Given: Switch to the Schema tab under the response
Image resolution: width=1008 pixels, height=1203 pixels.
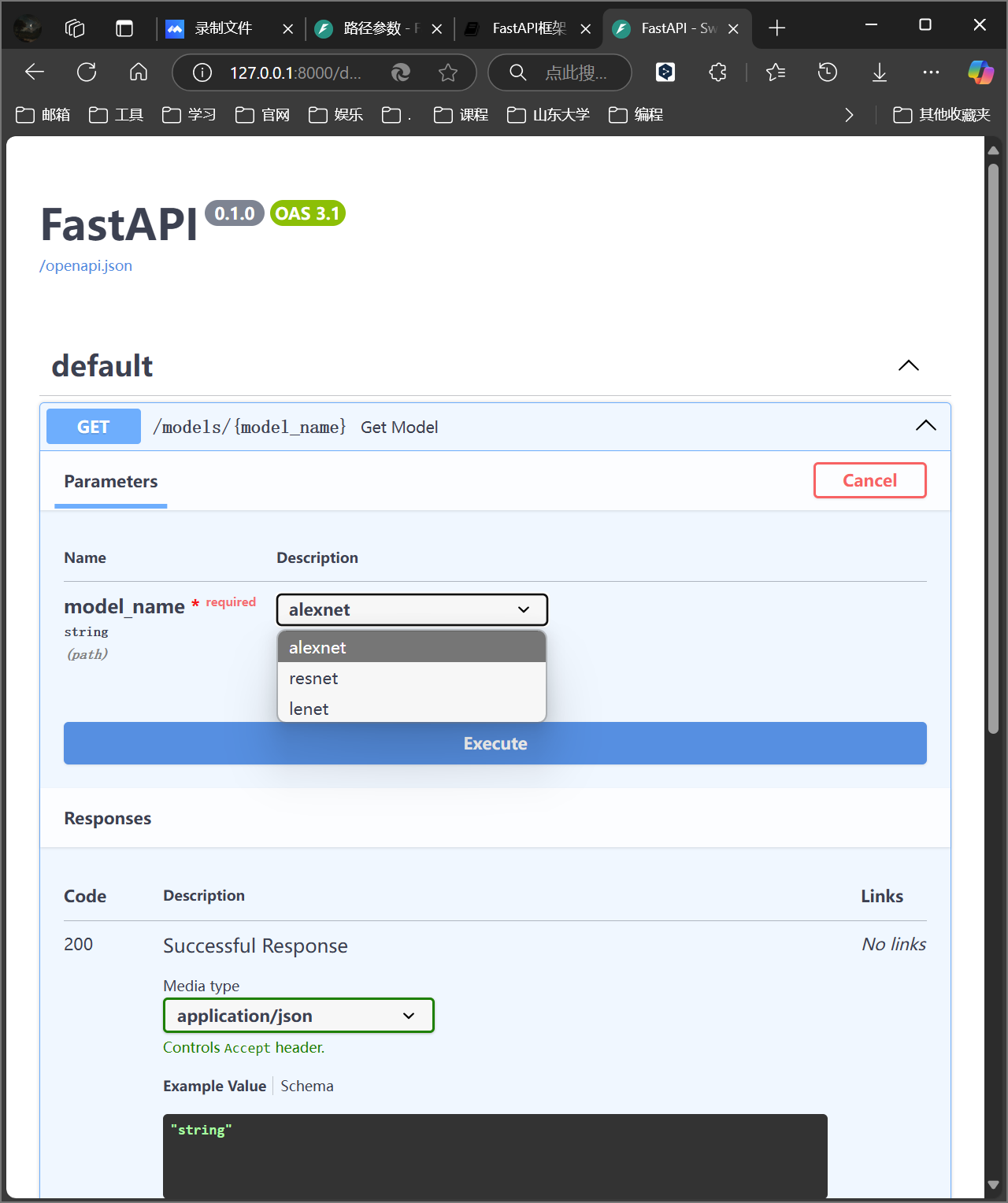Looking at the screenshot, I should point(307,1086).
